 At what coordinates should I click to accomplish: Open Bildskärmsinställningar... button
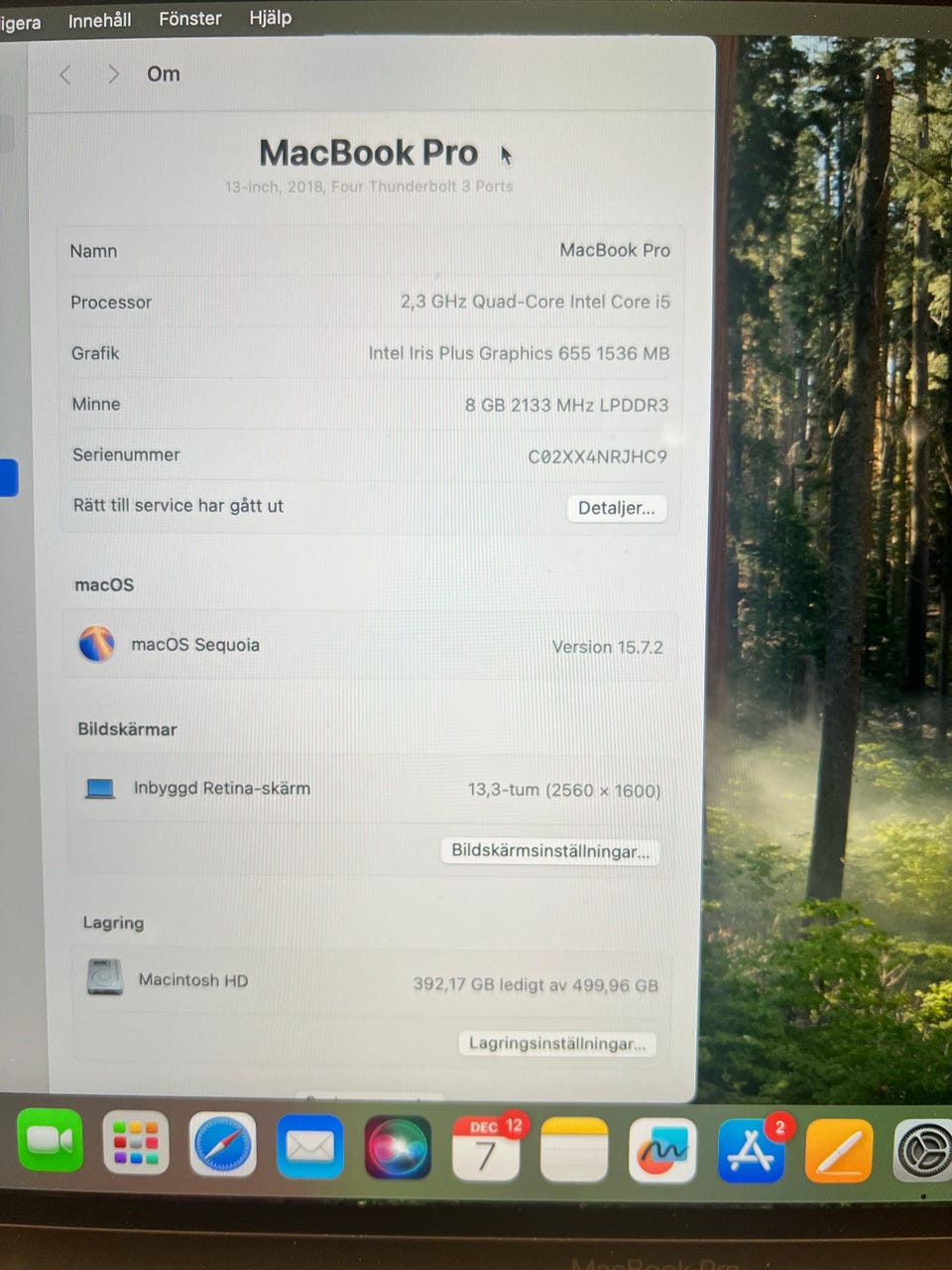coord(550,850)
